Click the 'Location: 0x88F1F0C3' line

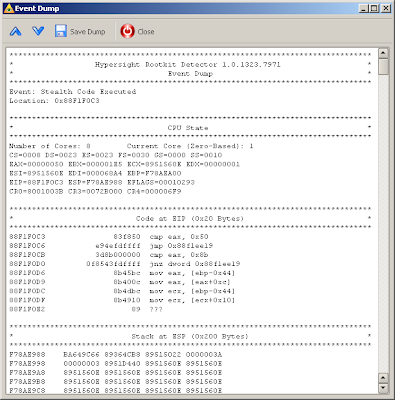coord(54,101)
